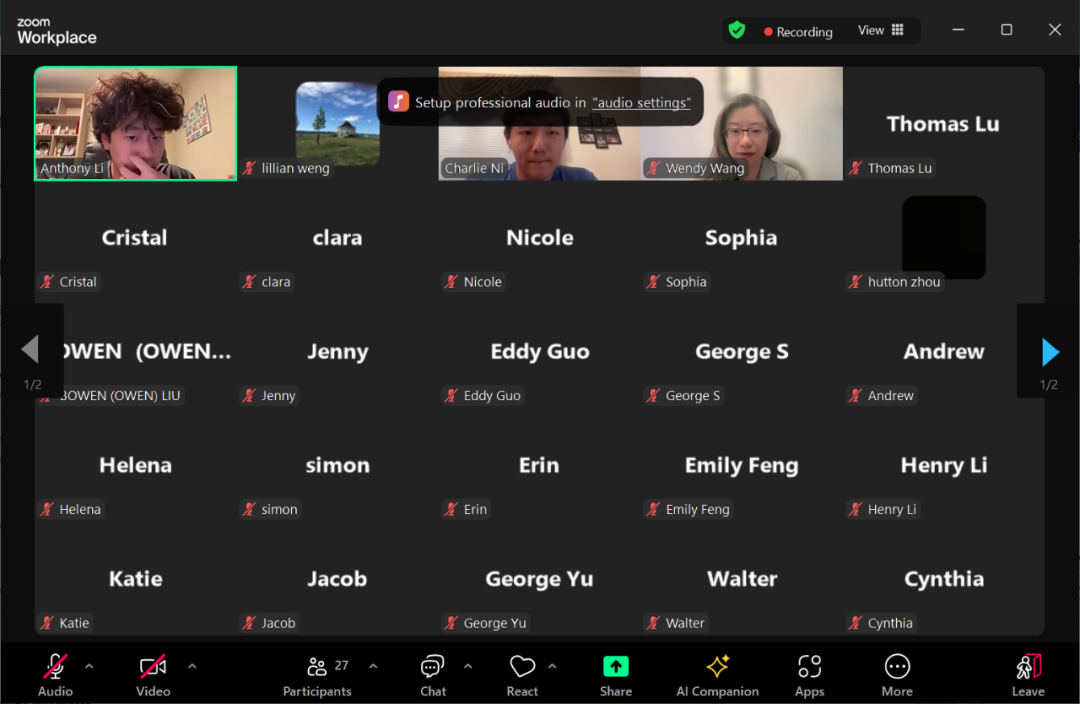
Task: Click Sophia's muted microphone icon
Action: (x=653, y=282)
